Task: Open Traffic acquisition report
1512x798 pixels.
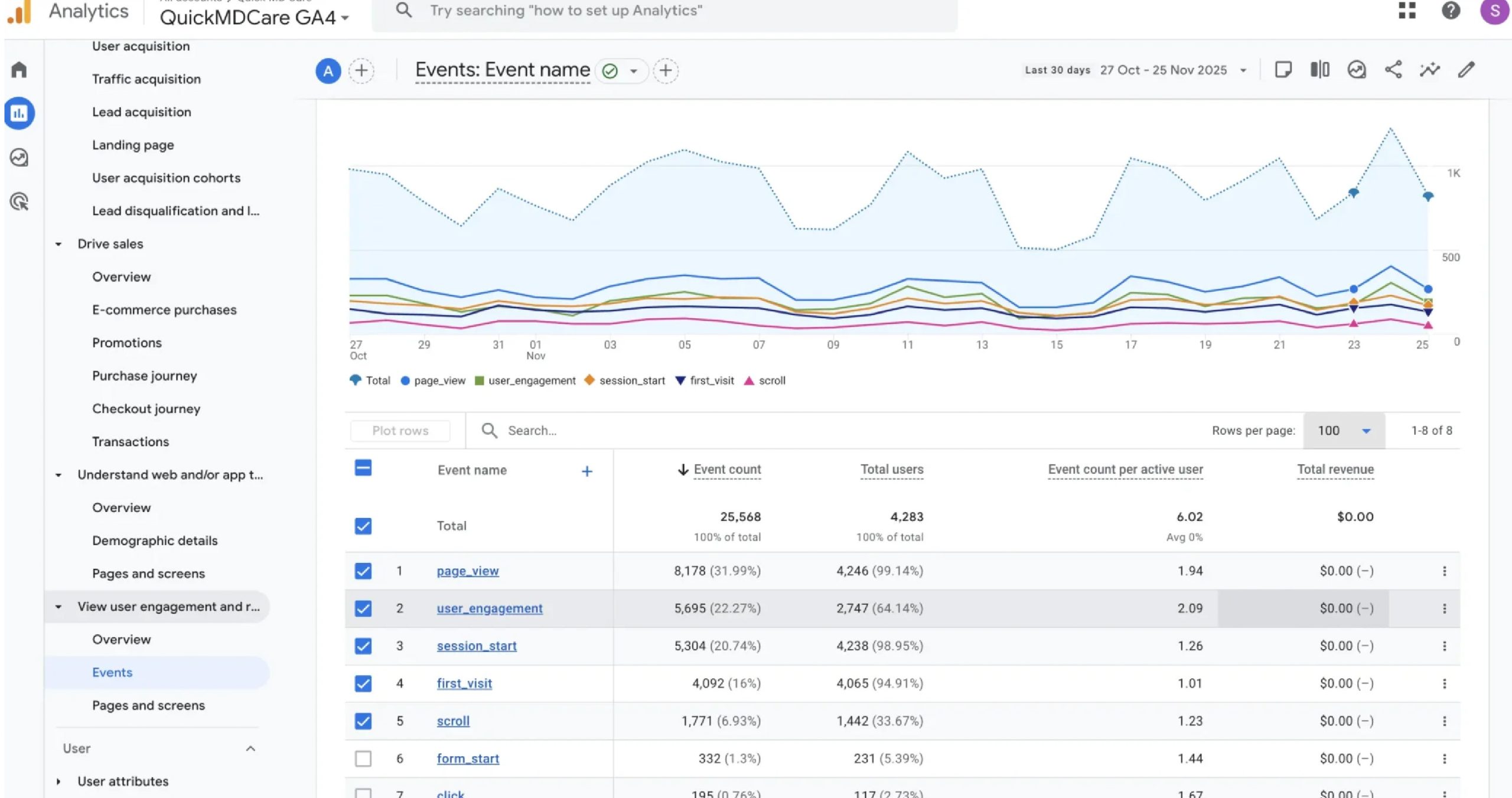Action: tap(146, 79)
